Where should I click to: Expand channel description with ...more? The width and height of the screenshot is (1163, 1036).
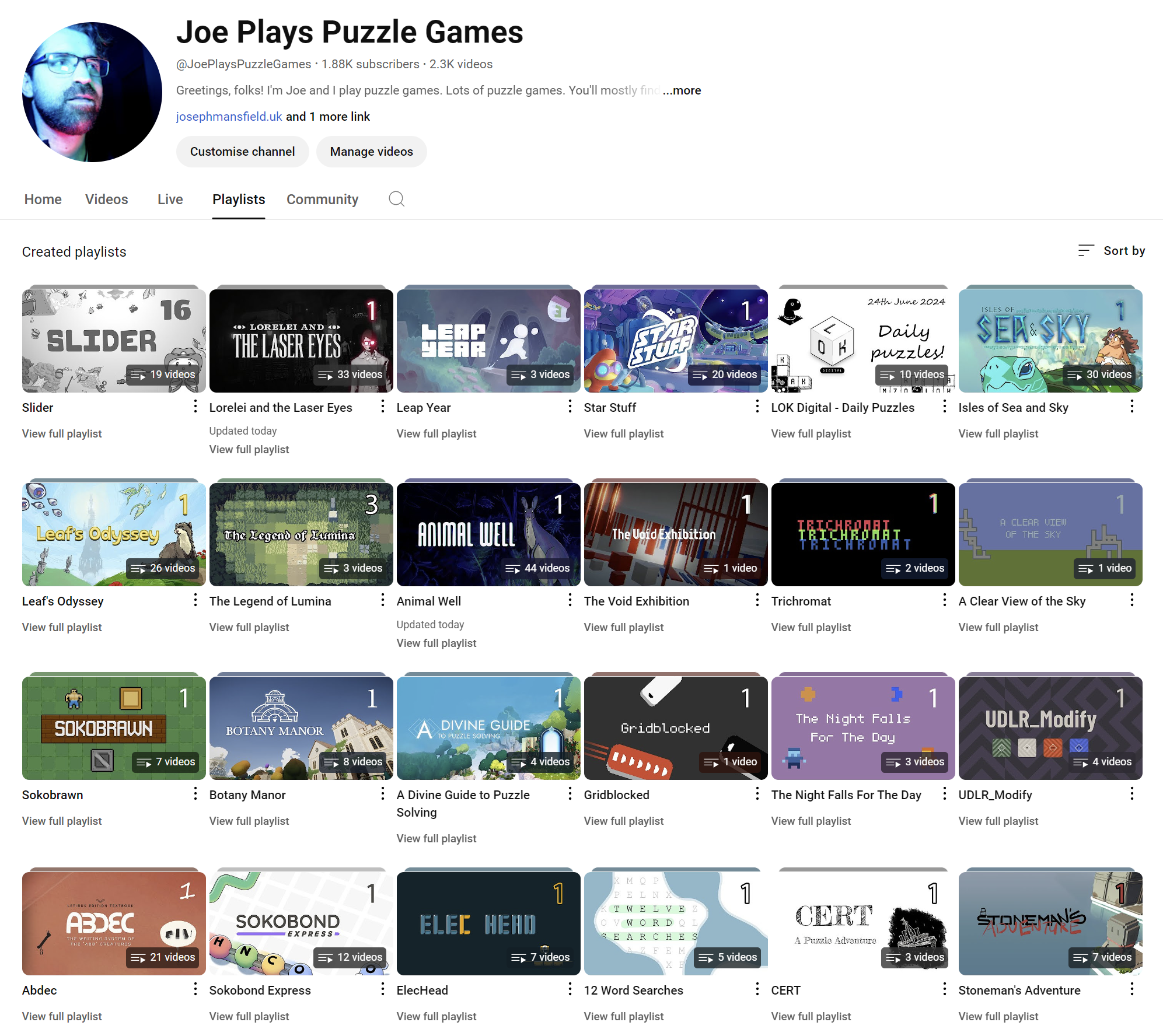pos(682,90)
